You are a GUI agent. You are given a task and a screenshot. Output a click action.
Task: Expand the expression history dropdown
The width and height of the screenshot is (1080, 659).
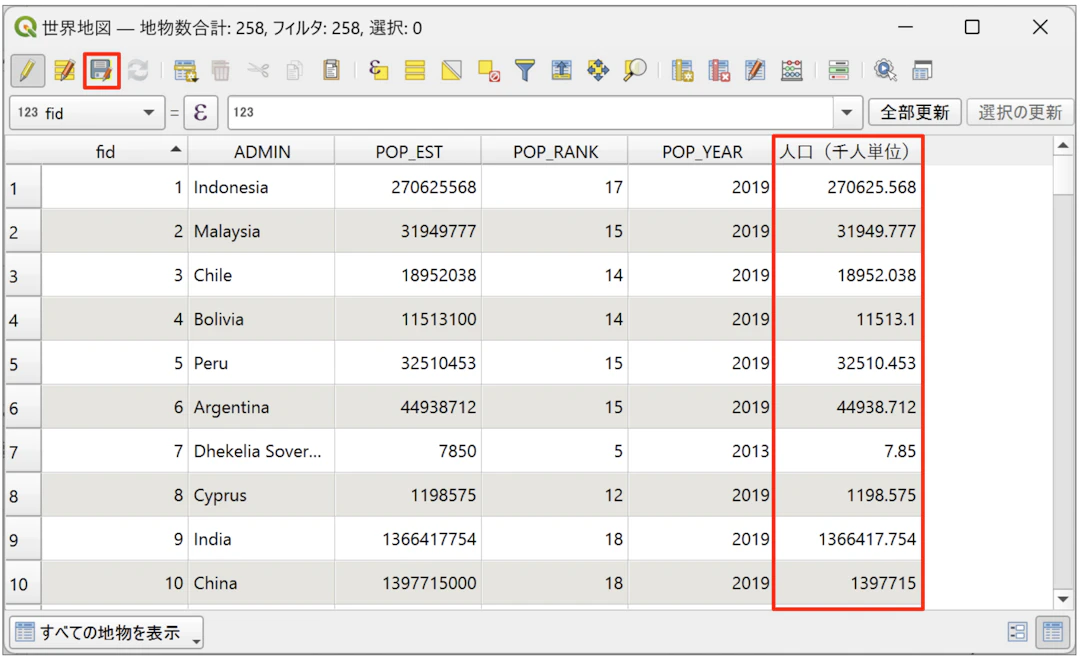tap(849, 113)
